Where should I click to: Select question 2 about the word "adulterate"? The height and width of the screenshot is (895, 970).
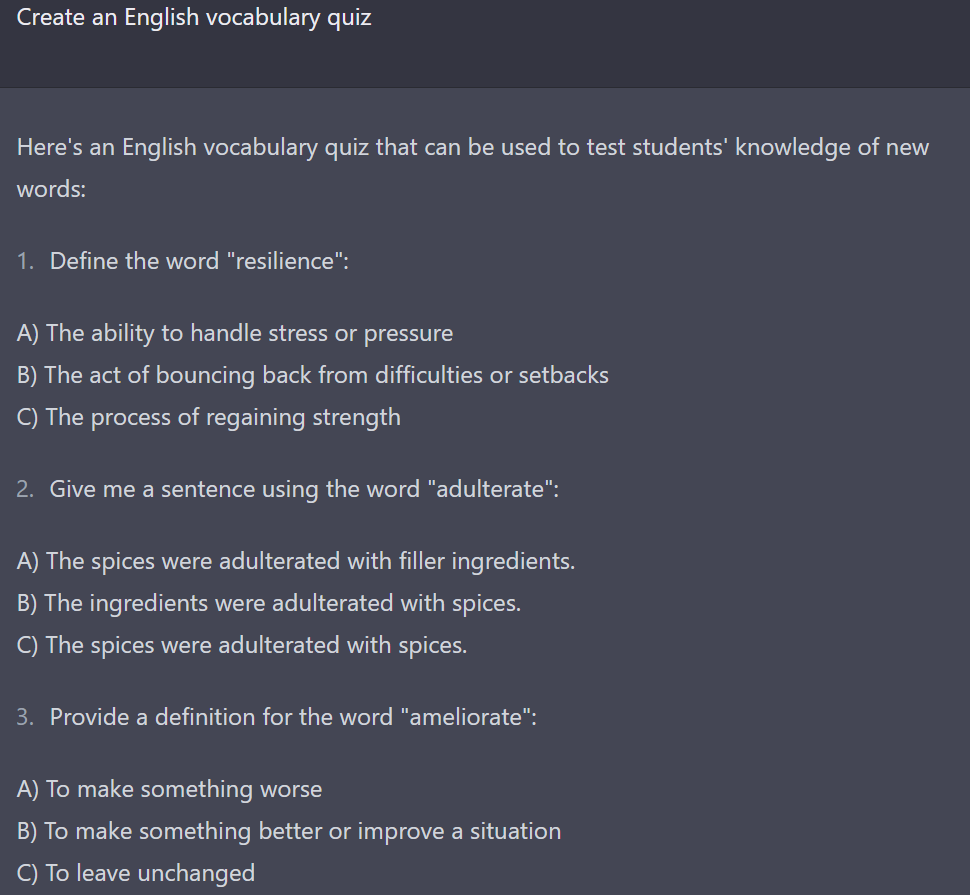pyautogui.click(x=304, y=489)
